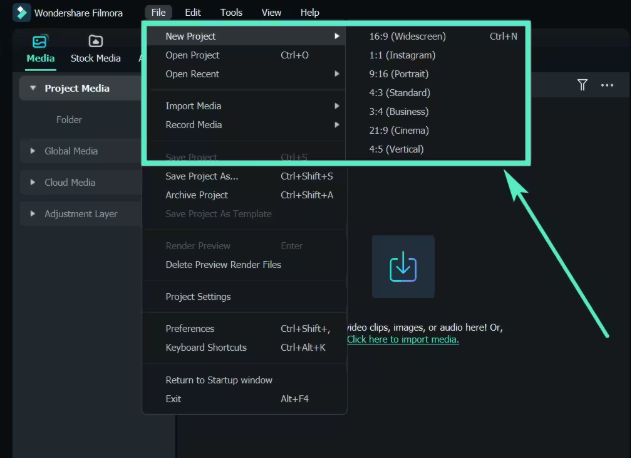Expand the Adjustment Layer section
Image resolution: width=631 pixels, height=458 pixels.
click(x=33, y=214)
